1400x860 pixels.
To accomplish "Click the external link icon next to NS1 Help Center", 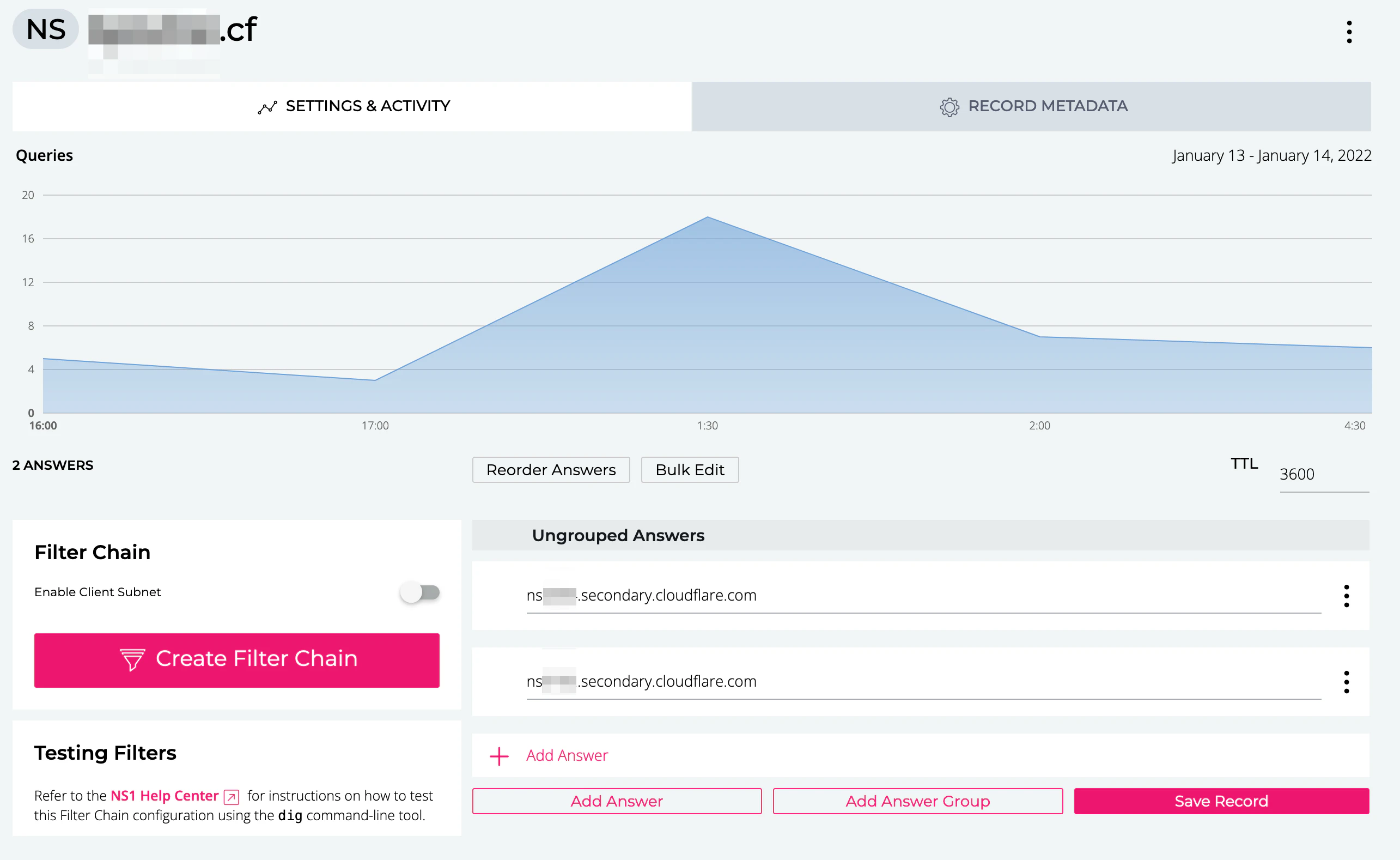I will 232,796.
